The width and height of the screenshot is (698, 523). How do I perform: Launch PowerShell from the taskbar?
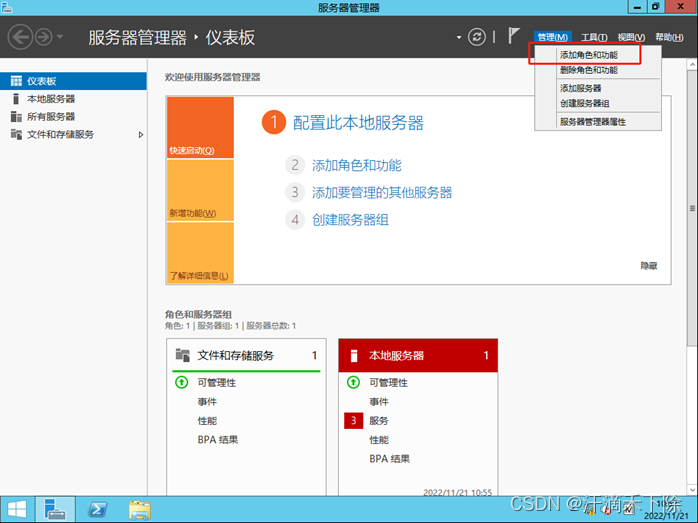[x=97, y=509]
